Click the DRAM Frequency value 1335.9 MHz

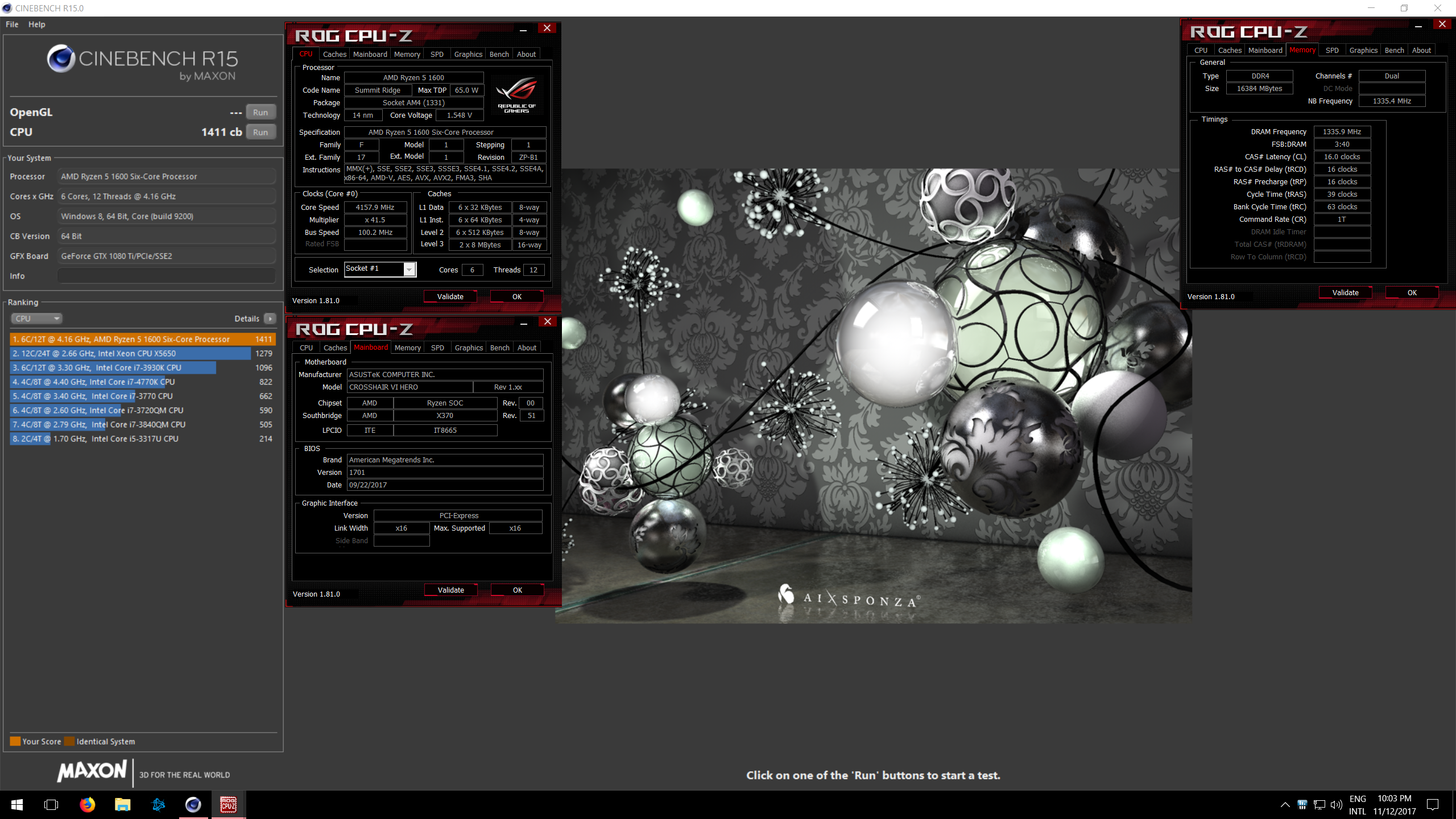pos(1342,131)
